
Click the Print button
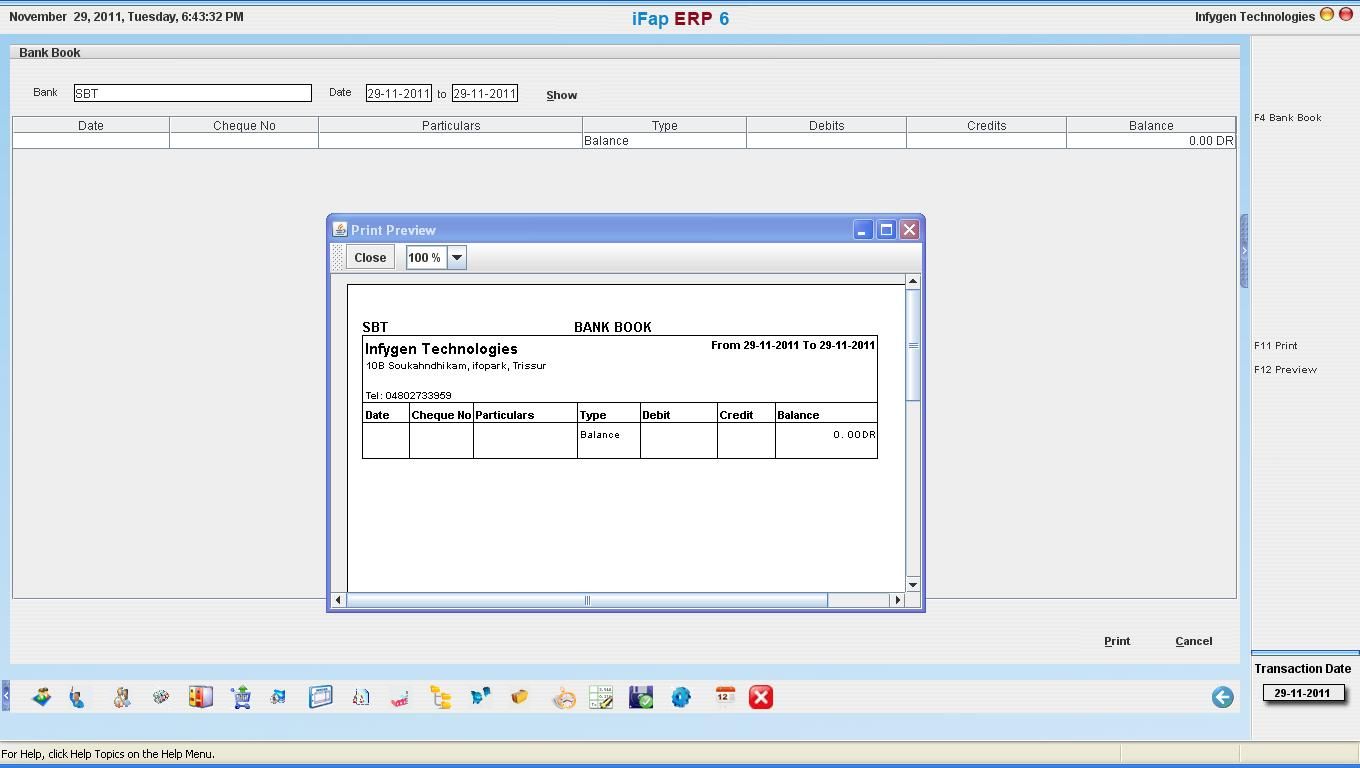pyautogui.click(x=1117, y=641)
